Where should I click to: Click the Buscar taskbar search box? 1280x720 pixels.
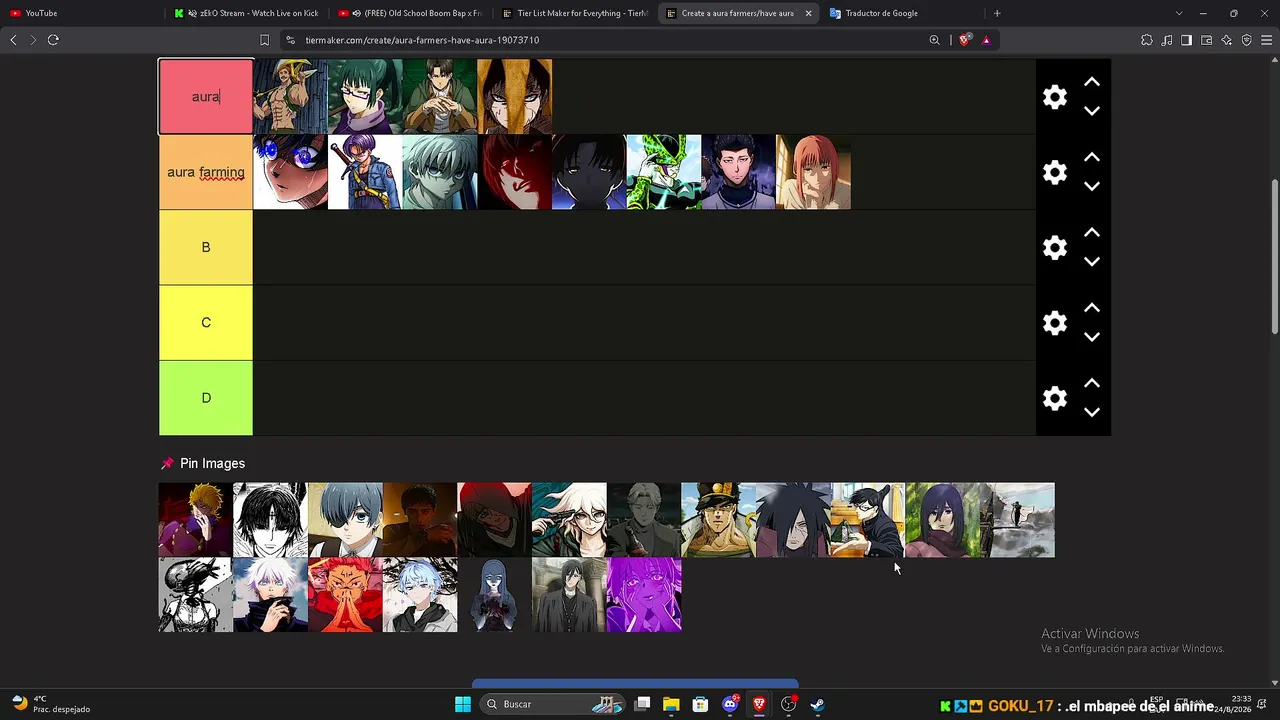pyautogui.click(x=553, y=704)
